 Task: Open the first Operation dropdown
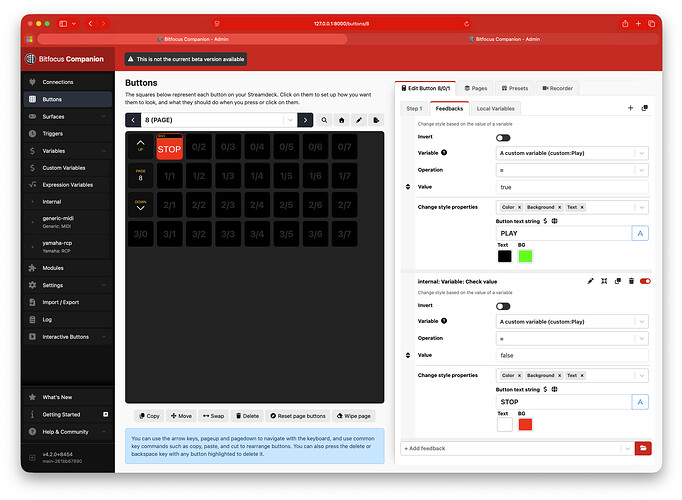tap(573, 170)
